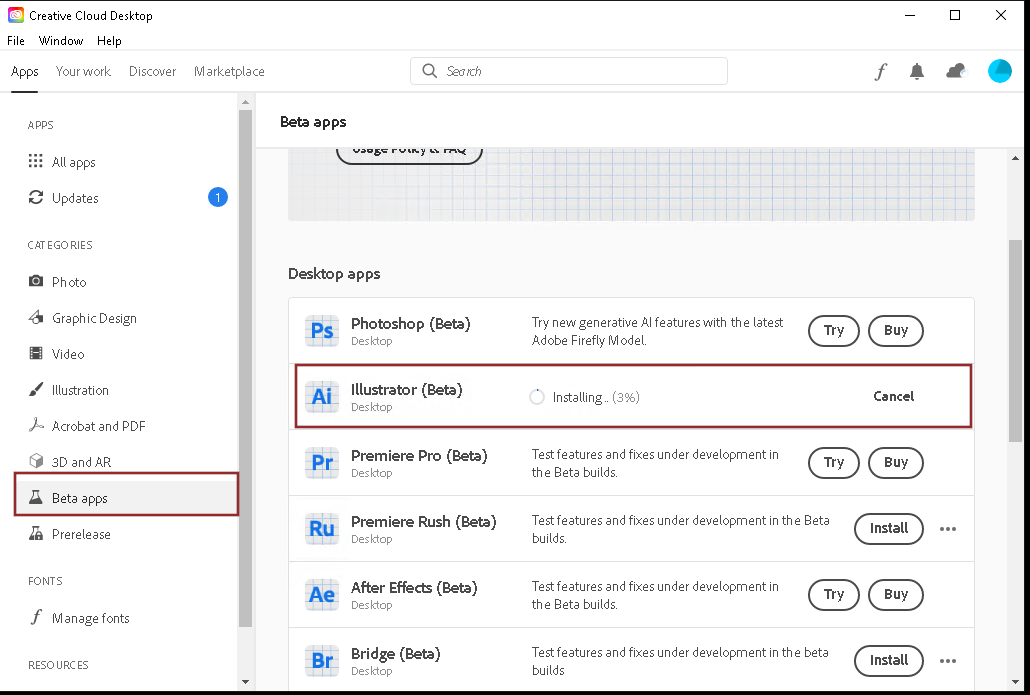Open more options for Bridge Beta
Screen dimensions: 1030x695
947,660
